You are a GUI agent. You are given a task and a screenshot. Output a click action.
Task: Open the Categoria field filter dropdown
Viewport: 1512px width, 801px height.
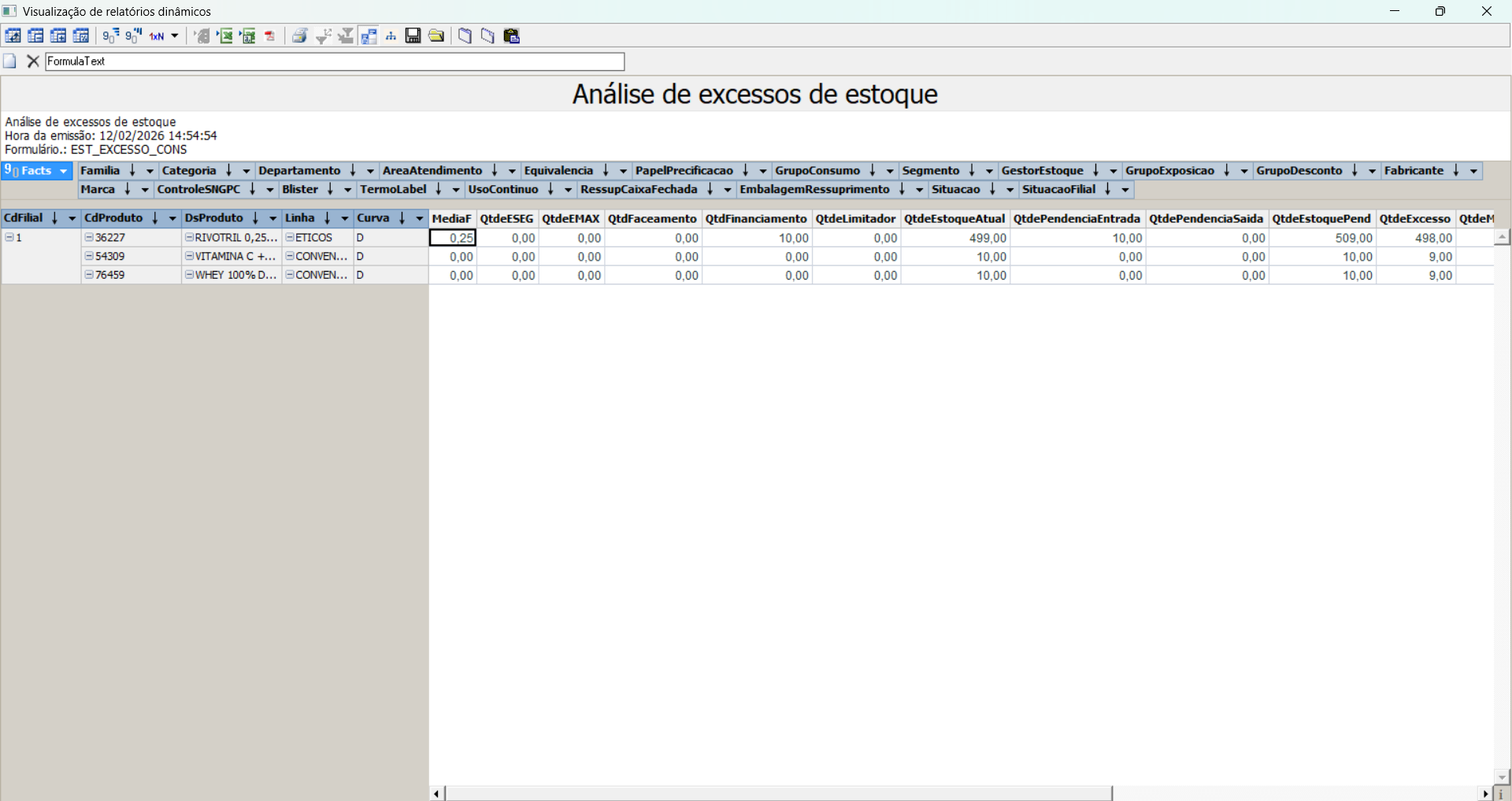pyautogui.click(x=246, y=171)
